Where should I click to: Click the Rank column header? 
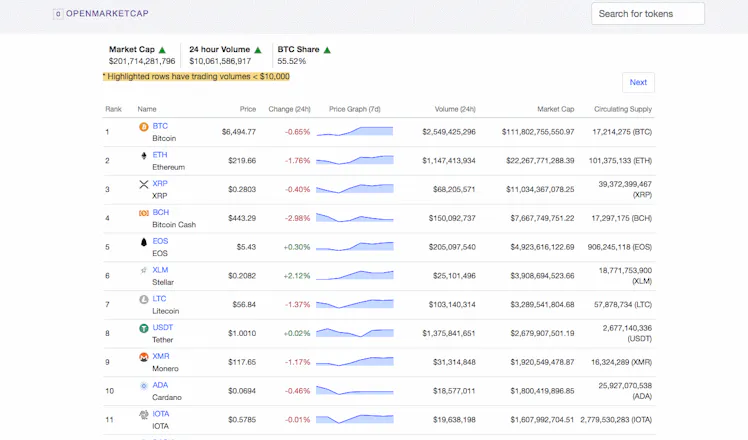(114, 109)
